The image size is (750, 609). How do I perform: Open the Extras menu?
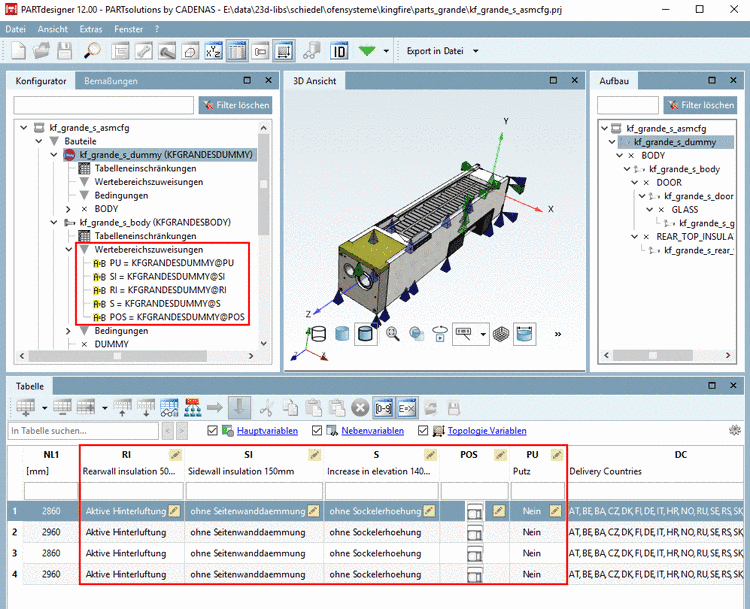point(91,29)
